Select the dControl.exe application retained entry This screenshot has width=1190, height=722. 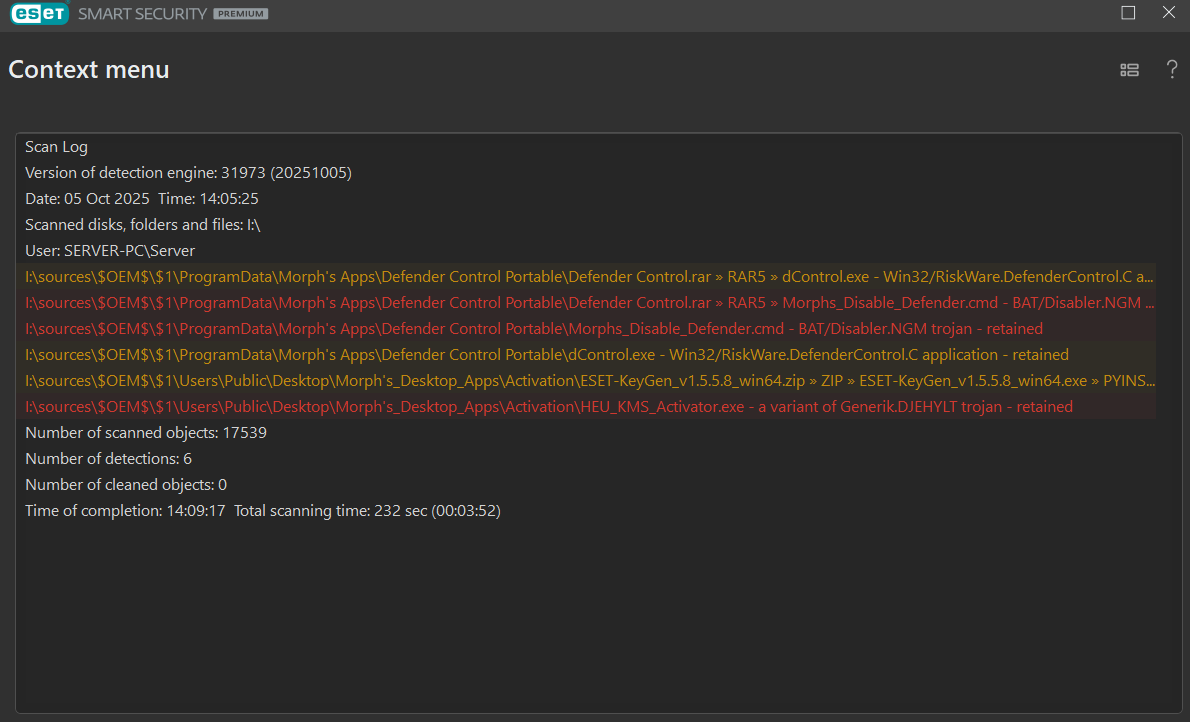coord(547,354)
